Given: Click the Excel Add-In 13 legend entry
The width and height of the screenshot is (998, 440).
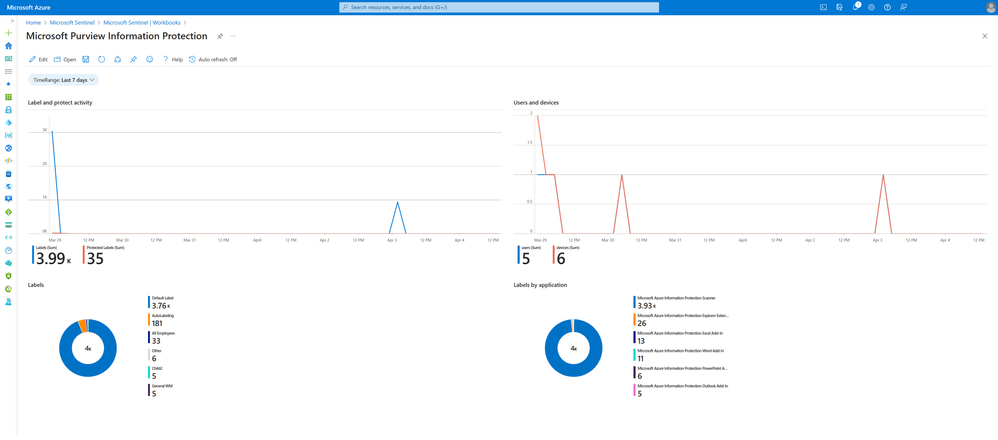Looking at the screenshot, I should (x=678, y=337).
